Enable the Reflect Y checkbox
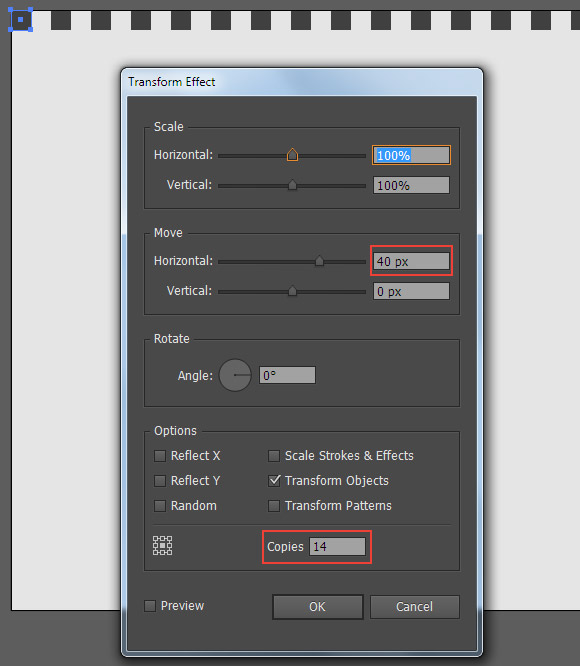This screenshot has height=666, width=580. tap(160, 481)
